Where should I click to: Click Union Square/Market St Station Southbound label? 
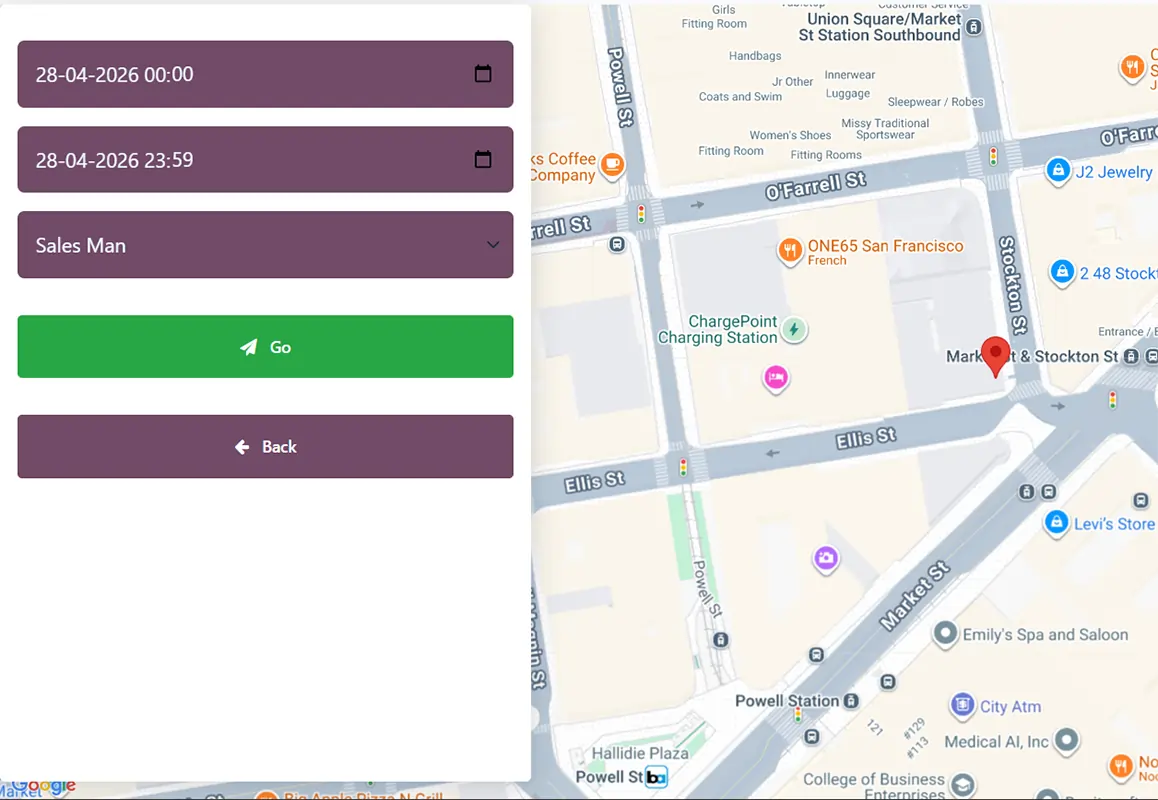pyautogui.click(x=880, y=27)
